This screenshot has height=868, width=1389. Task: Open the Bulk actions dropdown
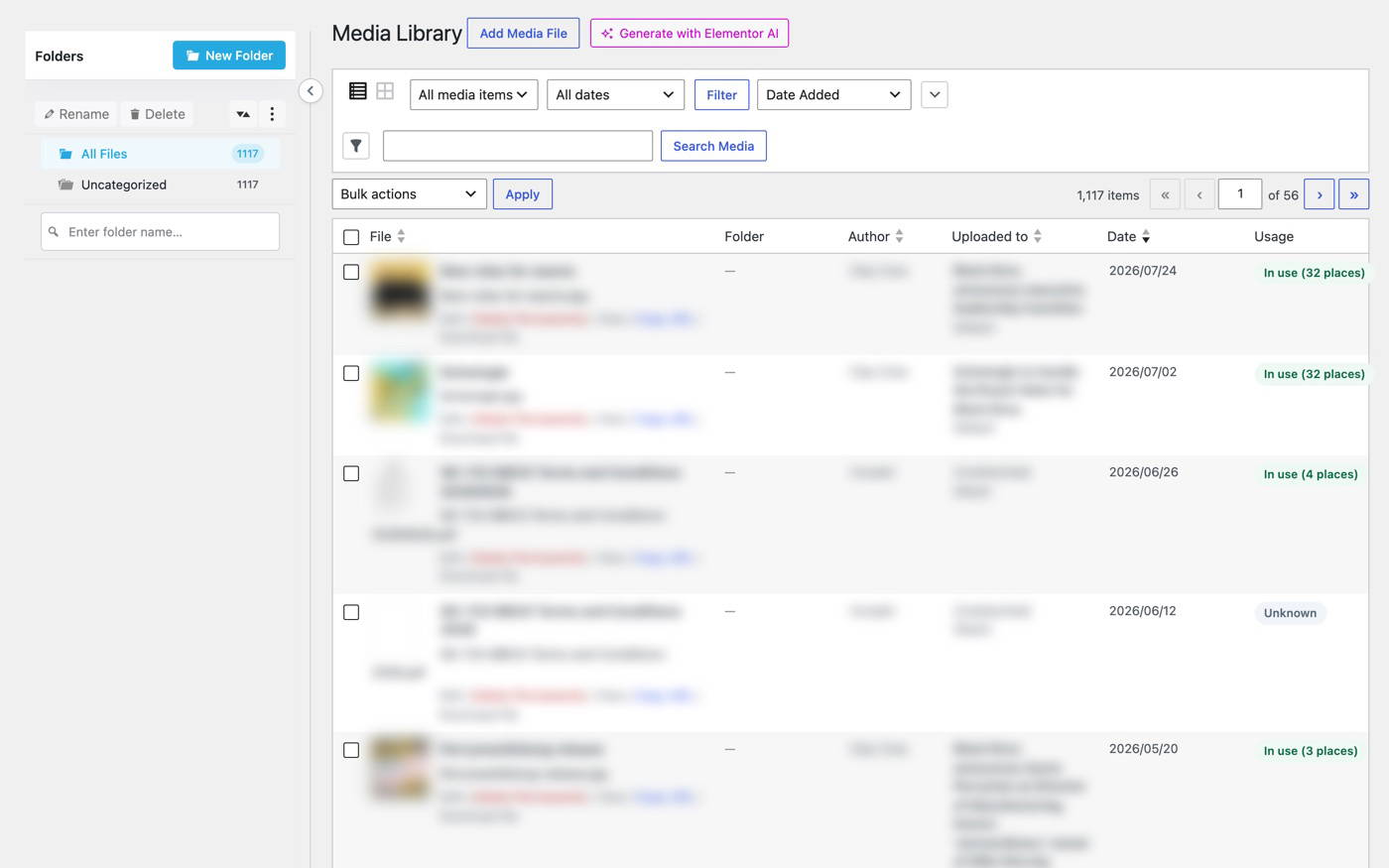(410, 193)
